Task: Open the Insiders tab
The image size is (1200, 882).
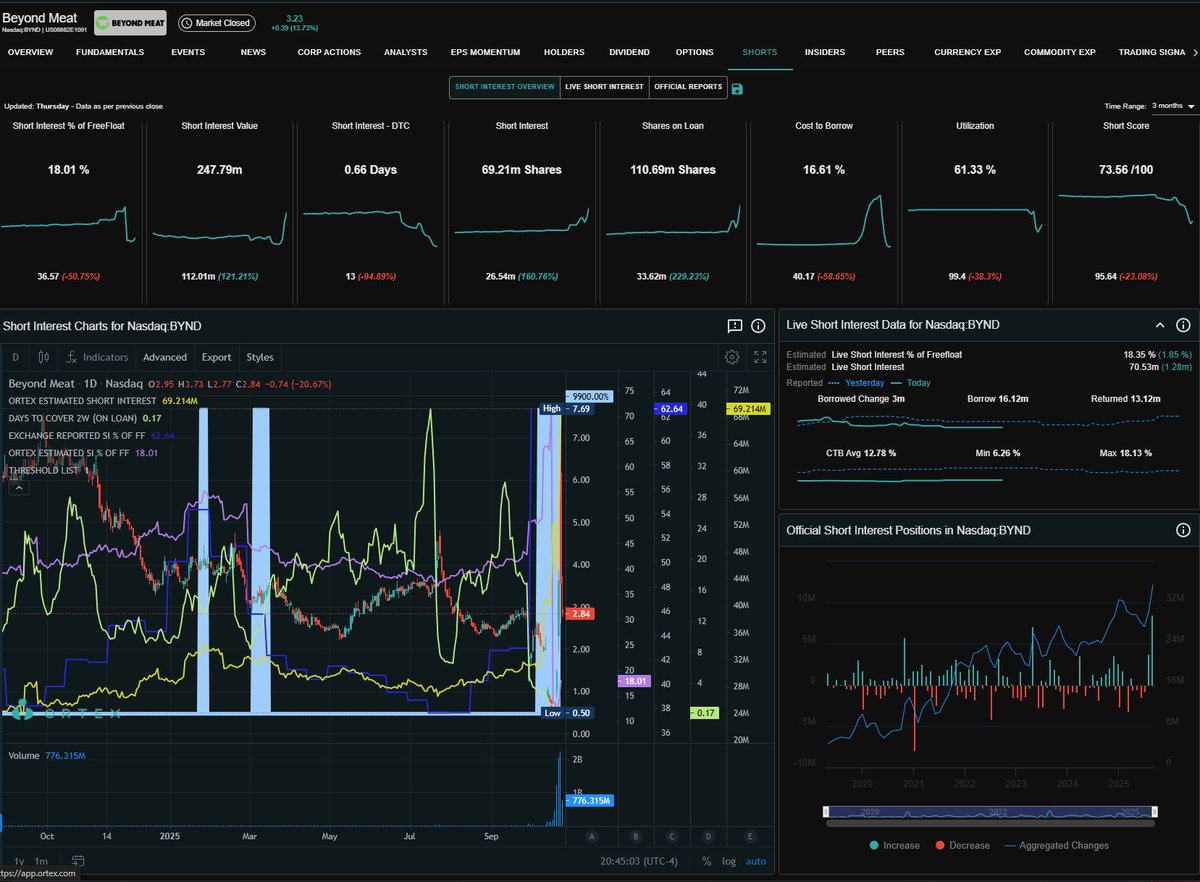Action: (824, 52)
